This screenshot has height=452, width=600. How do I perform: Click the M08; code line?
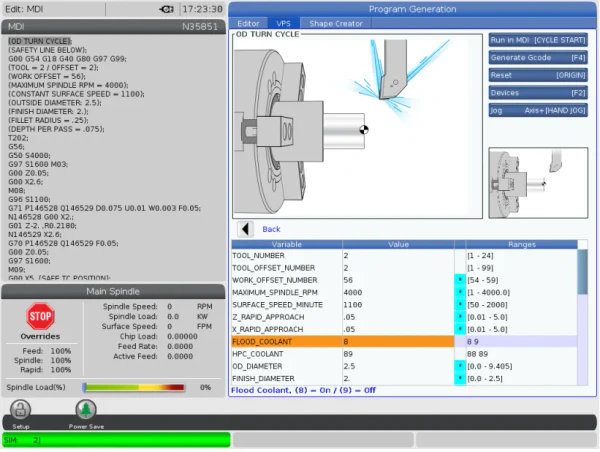tap(16, 191)
